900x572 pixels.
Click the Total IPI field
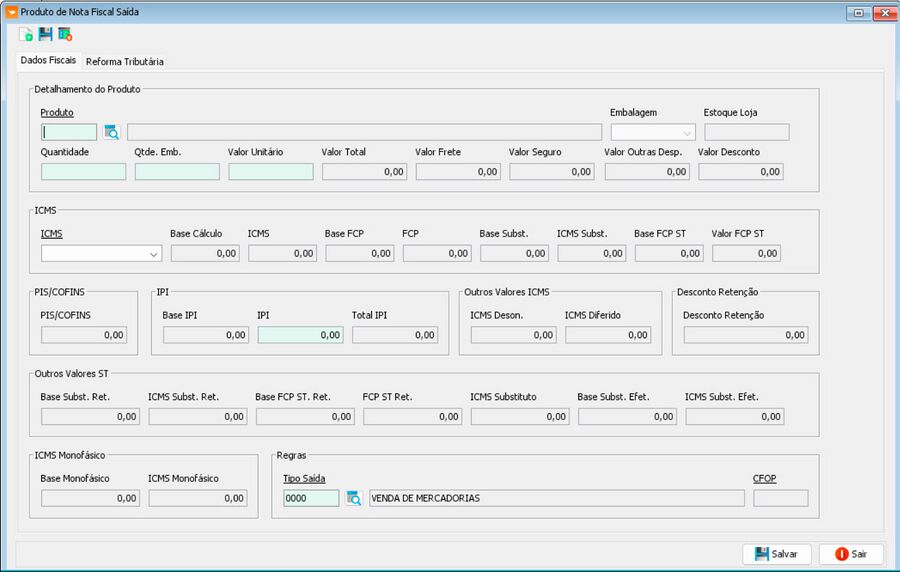(395, 335)
